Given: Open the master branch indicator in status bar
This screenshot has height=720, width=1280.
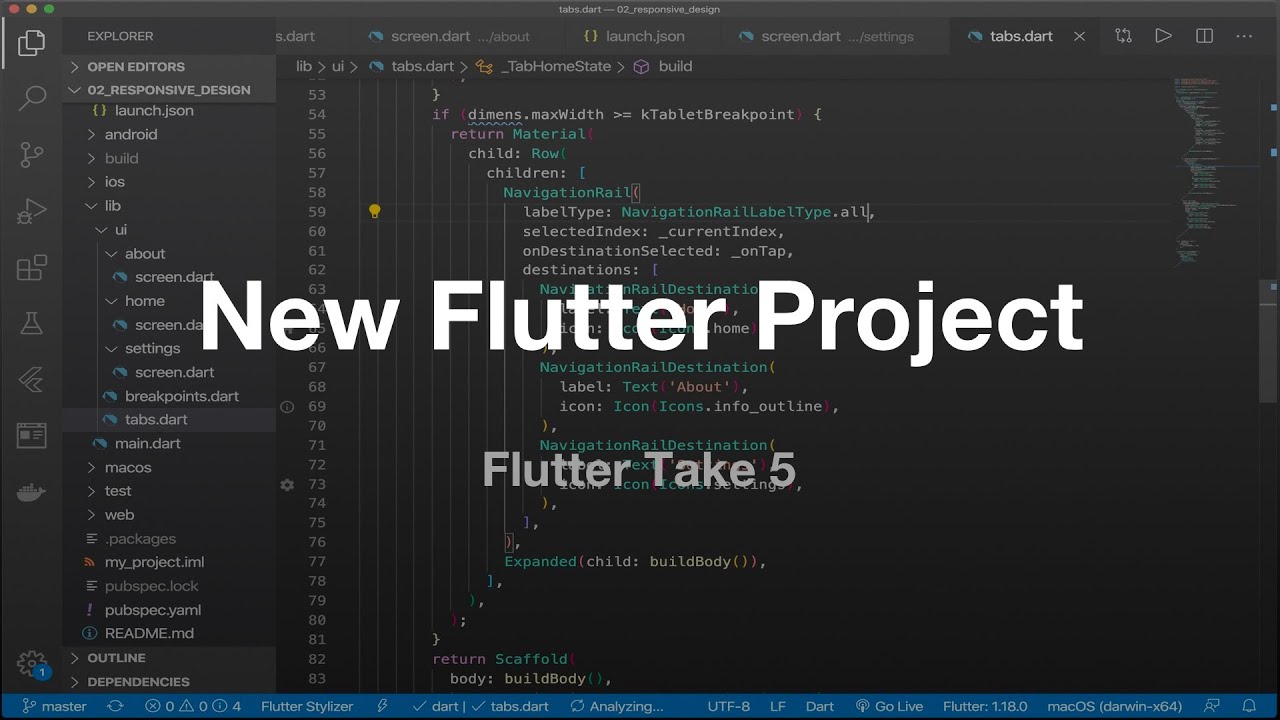Looking at the screenshot, I should (55, 706).
